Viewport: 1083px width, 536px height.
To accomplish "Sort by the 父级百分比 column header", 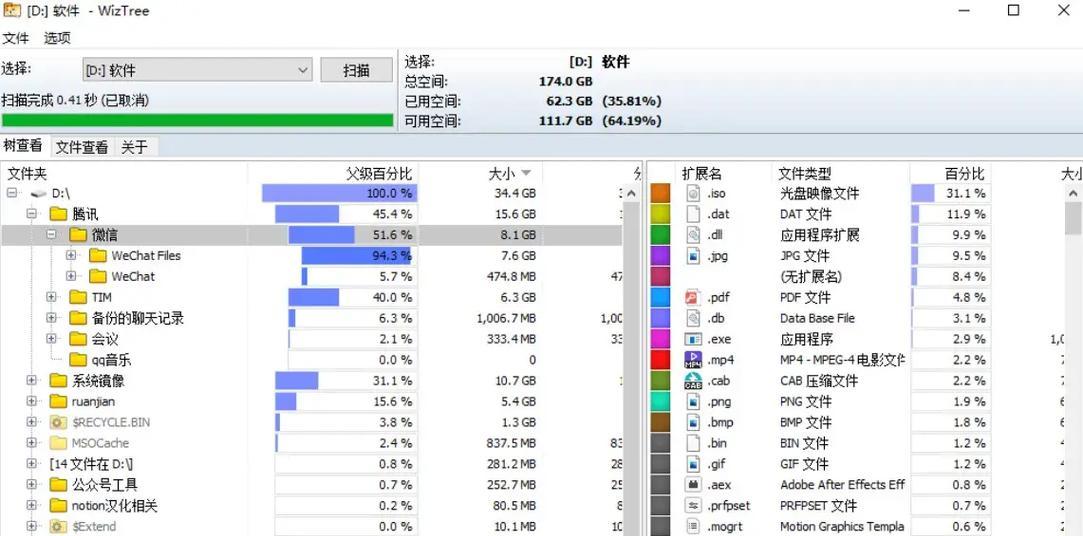I will 333,173.
